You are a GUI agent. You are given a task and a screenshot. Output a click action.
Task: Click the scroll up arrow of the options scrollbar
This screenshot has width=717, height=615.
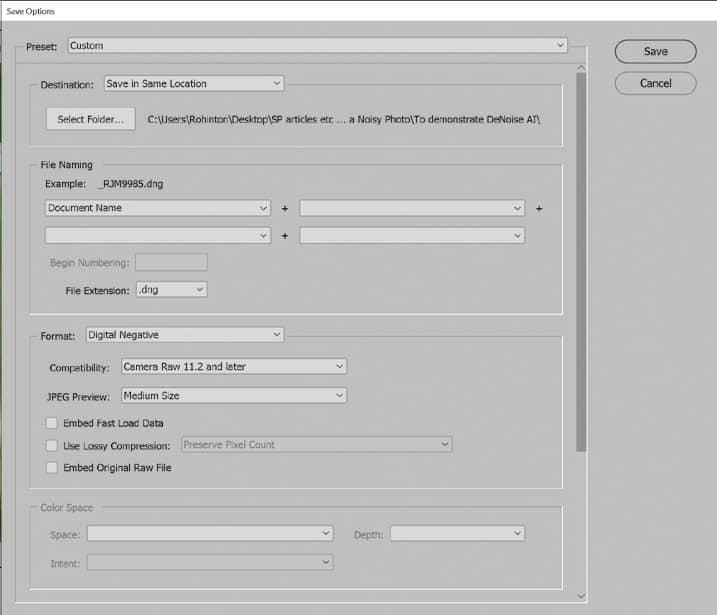pos(581,68)
